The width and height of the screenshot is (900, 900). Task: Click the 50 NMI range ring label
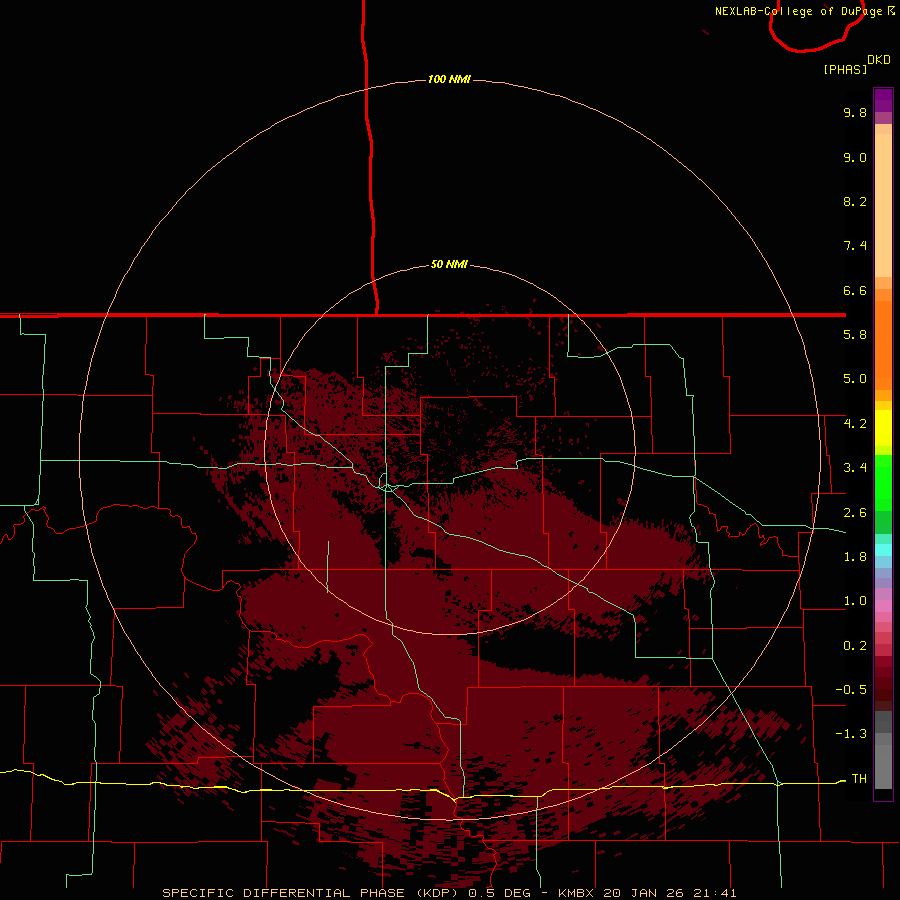click(x=449, y=264)
